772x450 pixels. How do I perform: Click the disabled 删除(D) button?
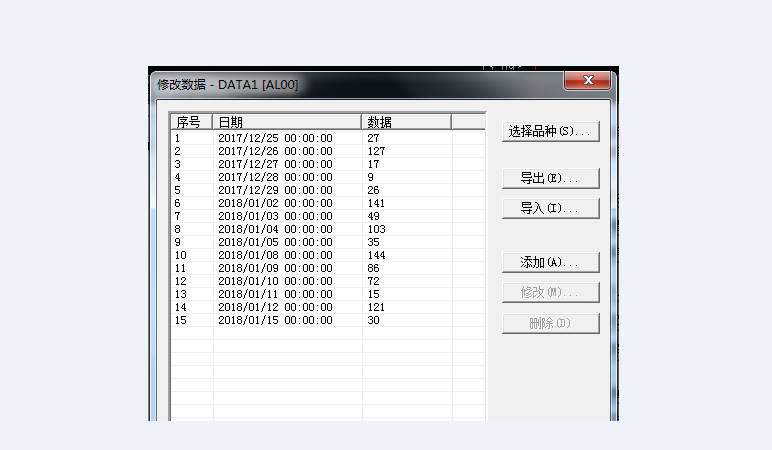pyautogui.click(x=550, y=323)
